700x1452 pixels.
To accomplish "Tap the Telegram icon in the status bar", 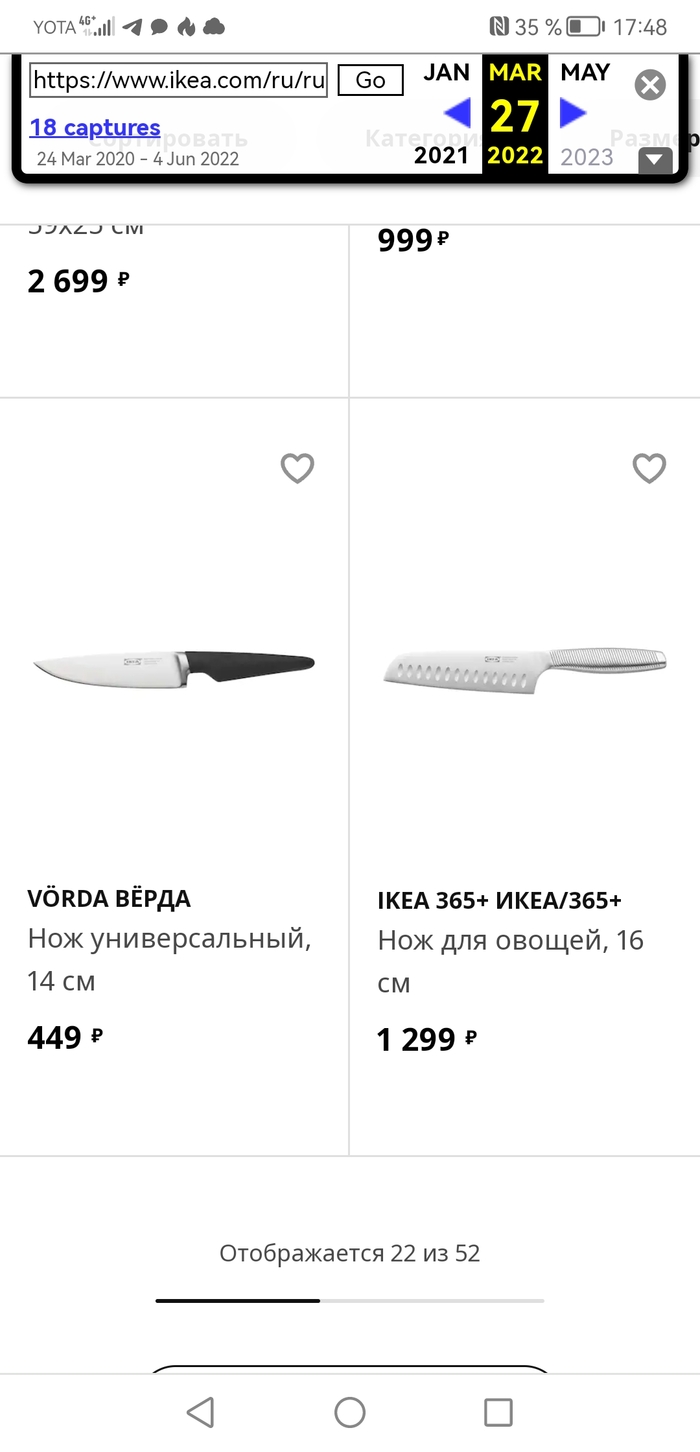I will tap(133, 27).
